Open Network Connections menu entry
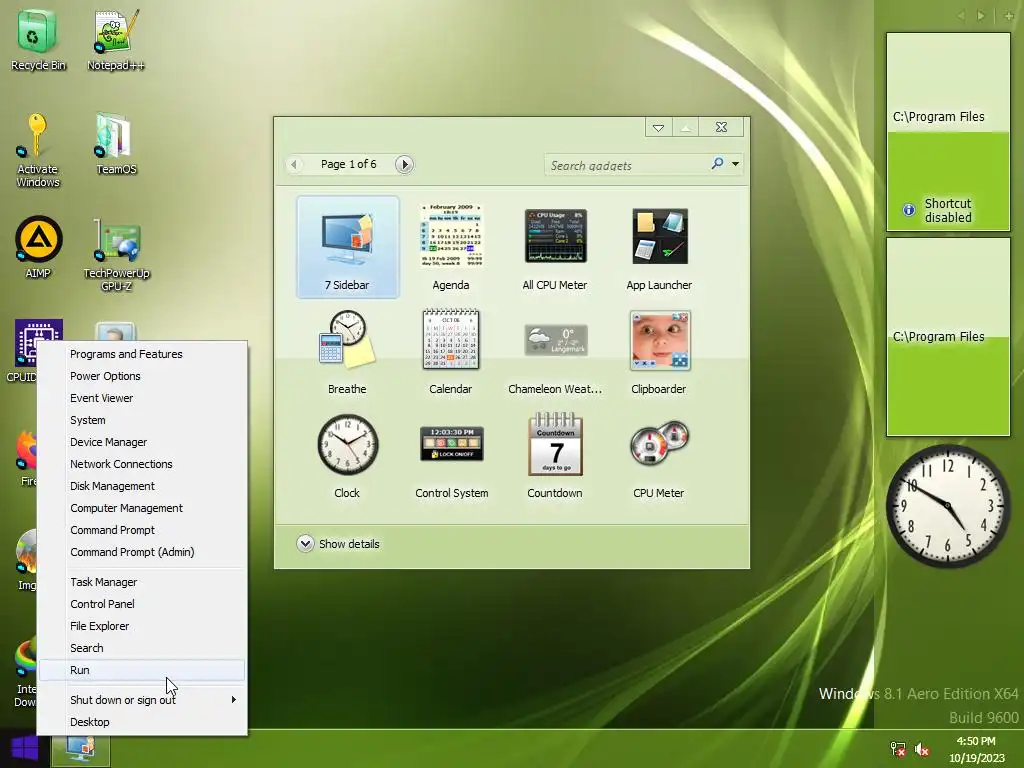 pyautogui.click(x=142, y=464)
